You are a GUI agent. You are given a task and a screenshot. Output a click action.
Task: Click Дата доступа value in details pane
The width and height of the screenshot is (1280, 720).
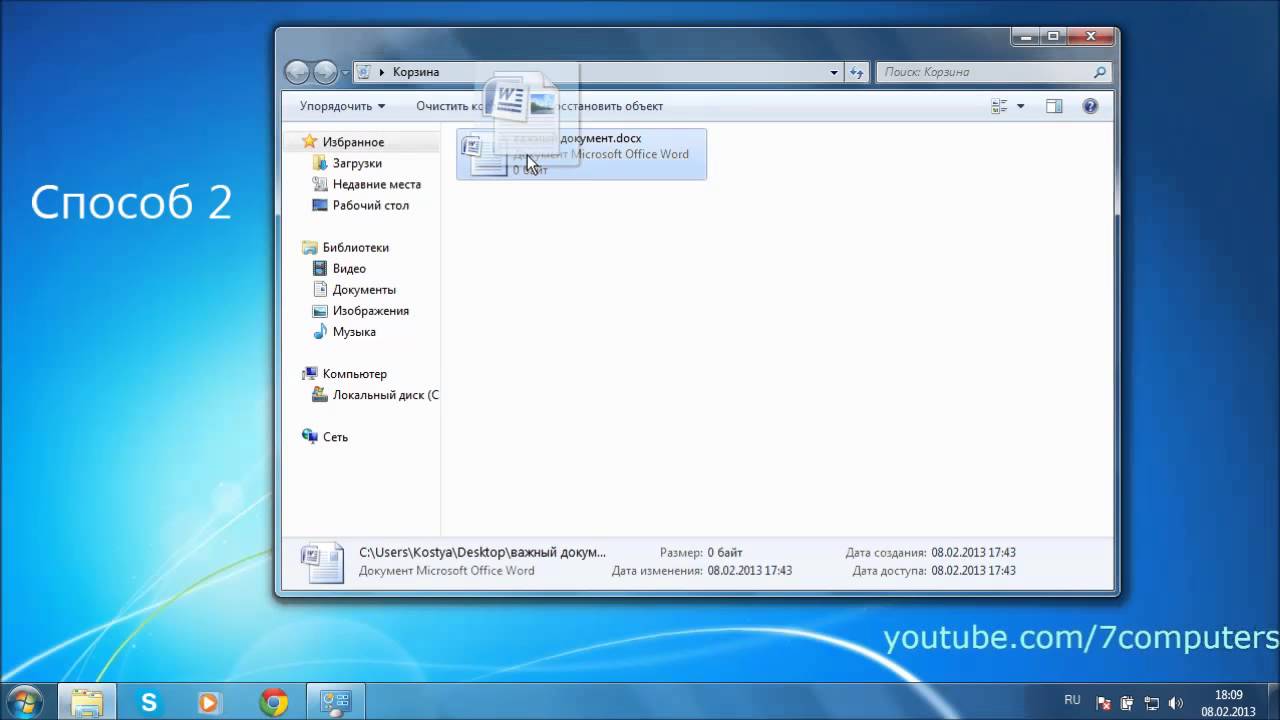973,571
